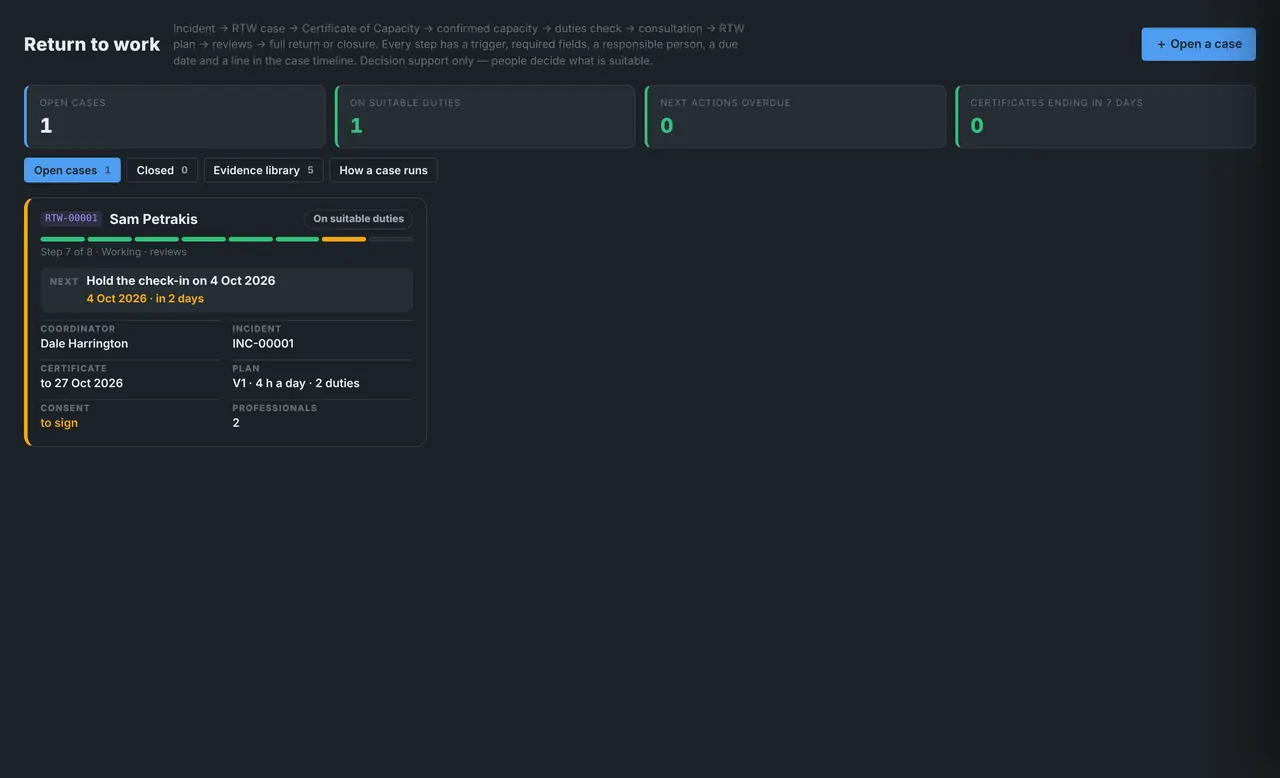Viewport: 1280px width, 778px height.
Task: Select the Next Actions Overdue stat card
Action: click(795, 117)
